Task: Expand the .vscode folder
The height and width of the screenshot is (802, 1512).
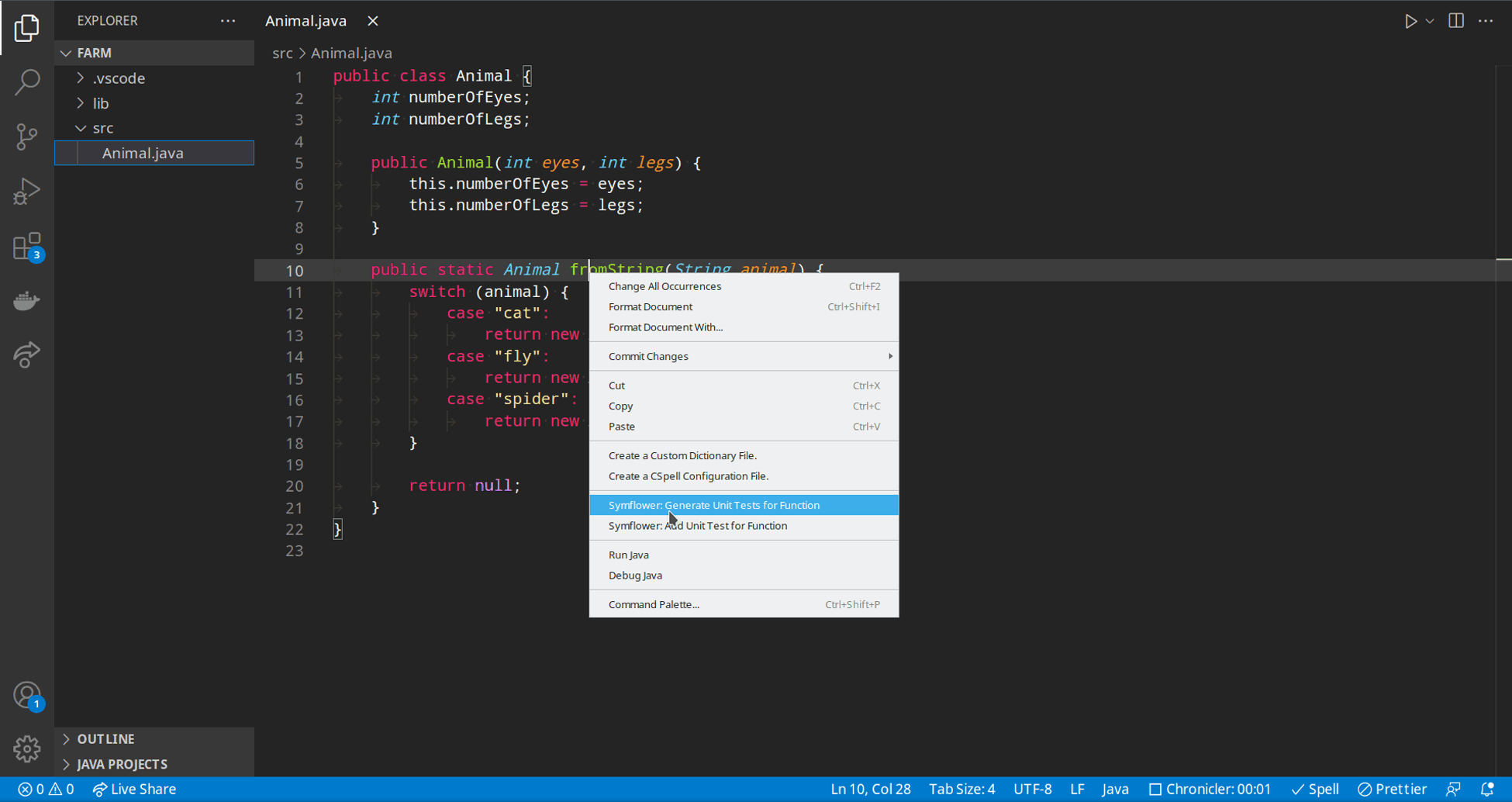Action: [x=154, y=78]
